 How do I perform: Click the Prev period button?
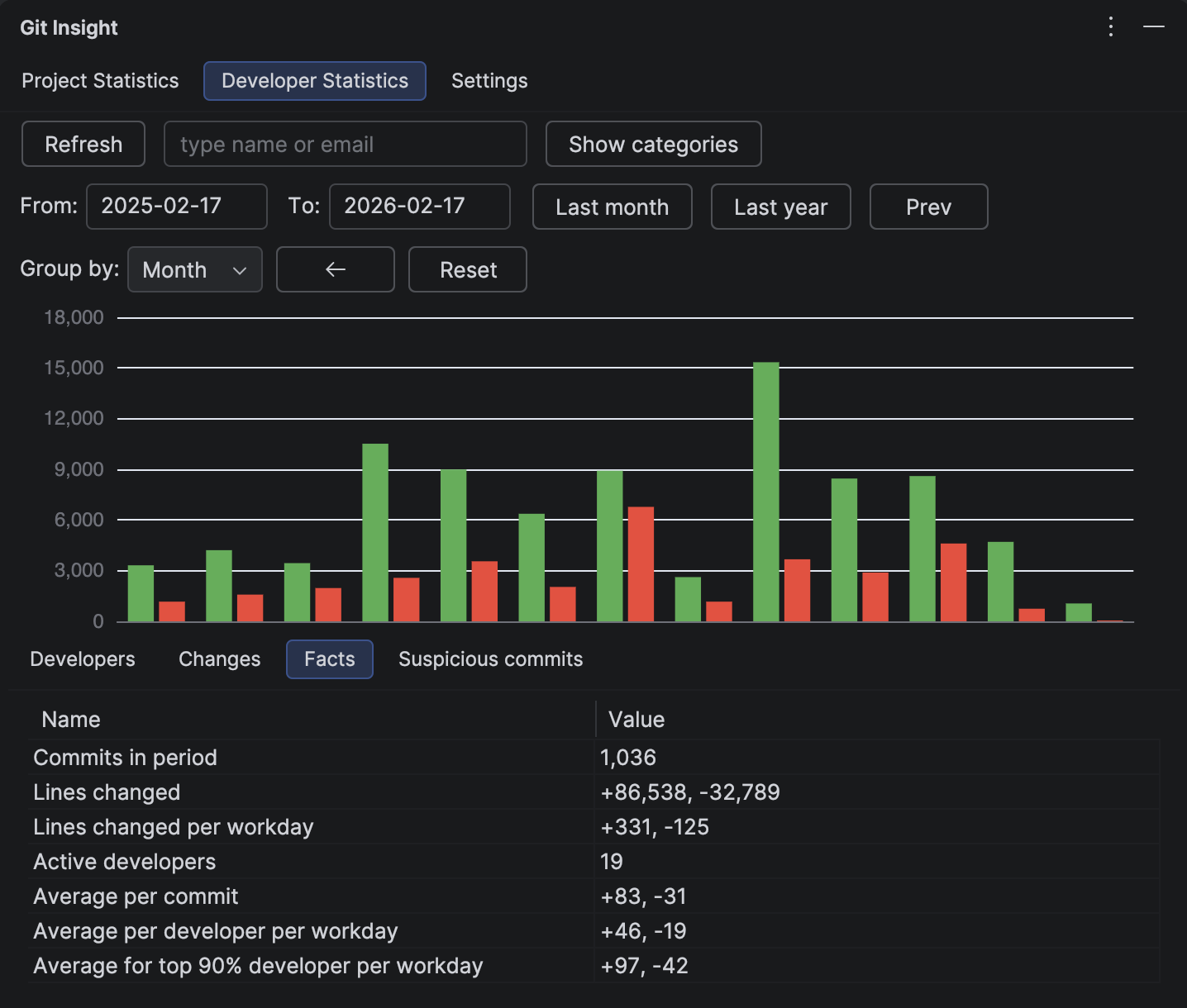(x=928, y=207)
